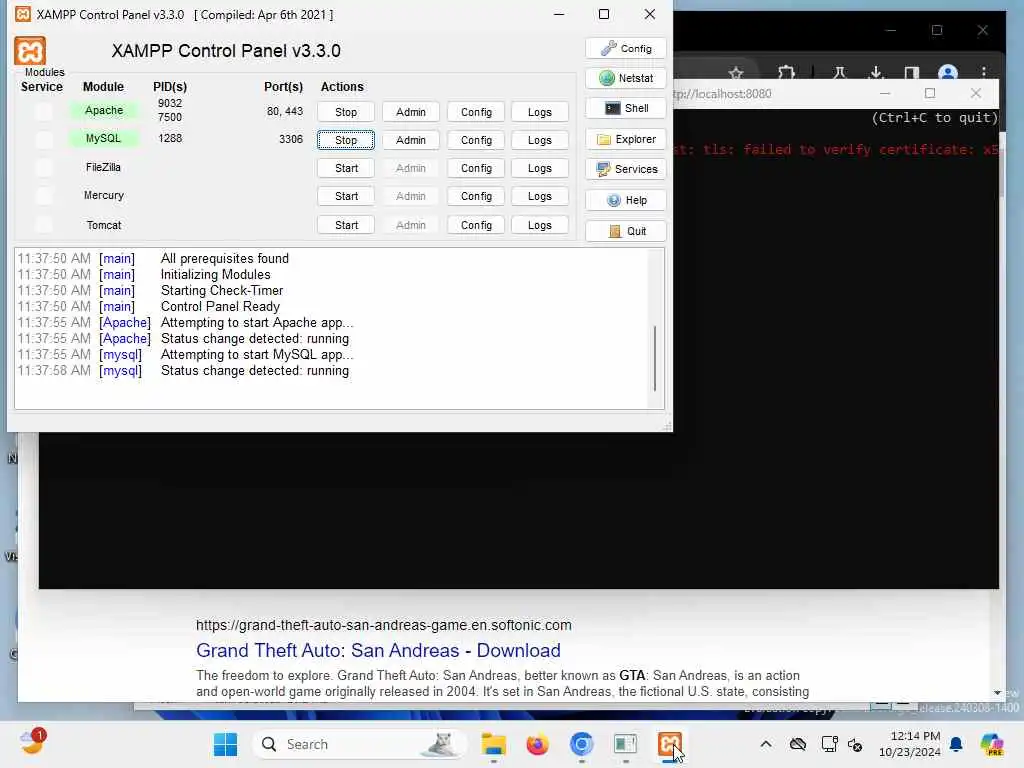1024x768 pixels.
Task: Click the OneDrive cloud tray icon
Action: pyautogui.click(x=797, y=744)
